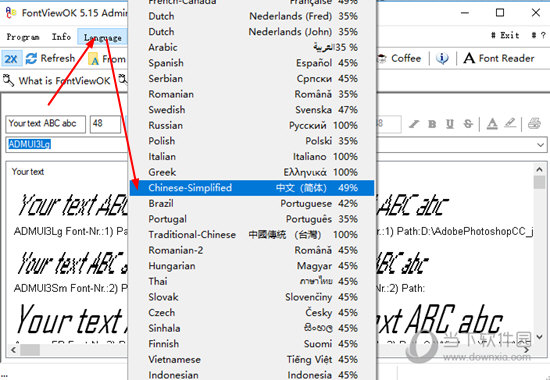The width and height of the screenshot is (550, 380).
Task: Select Vietnamese language entry
Action: [x=252, y=359]
